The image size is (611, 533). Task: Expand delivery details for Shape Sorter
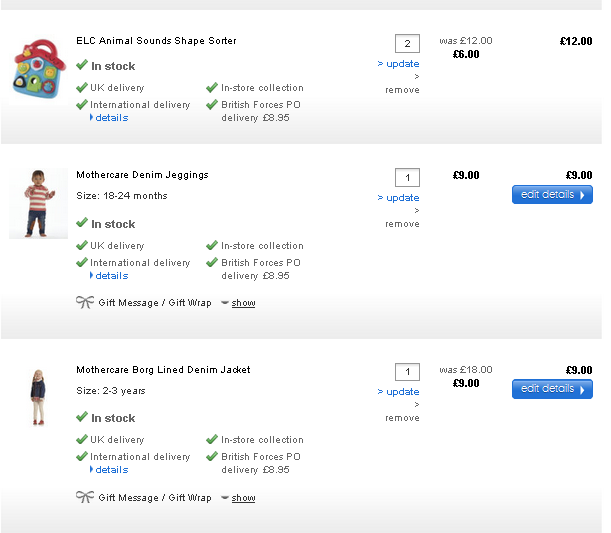(x=111, y=118)
